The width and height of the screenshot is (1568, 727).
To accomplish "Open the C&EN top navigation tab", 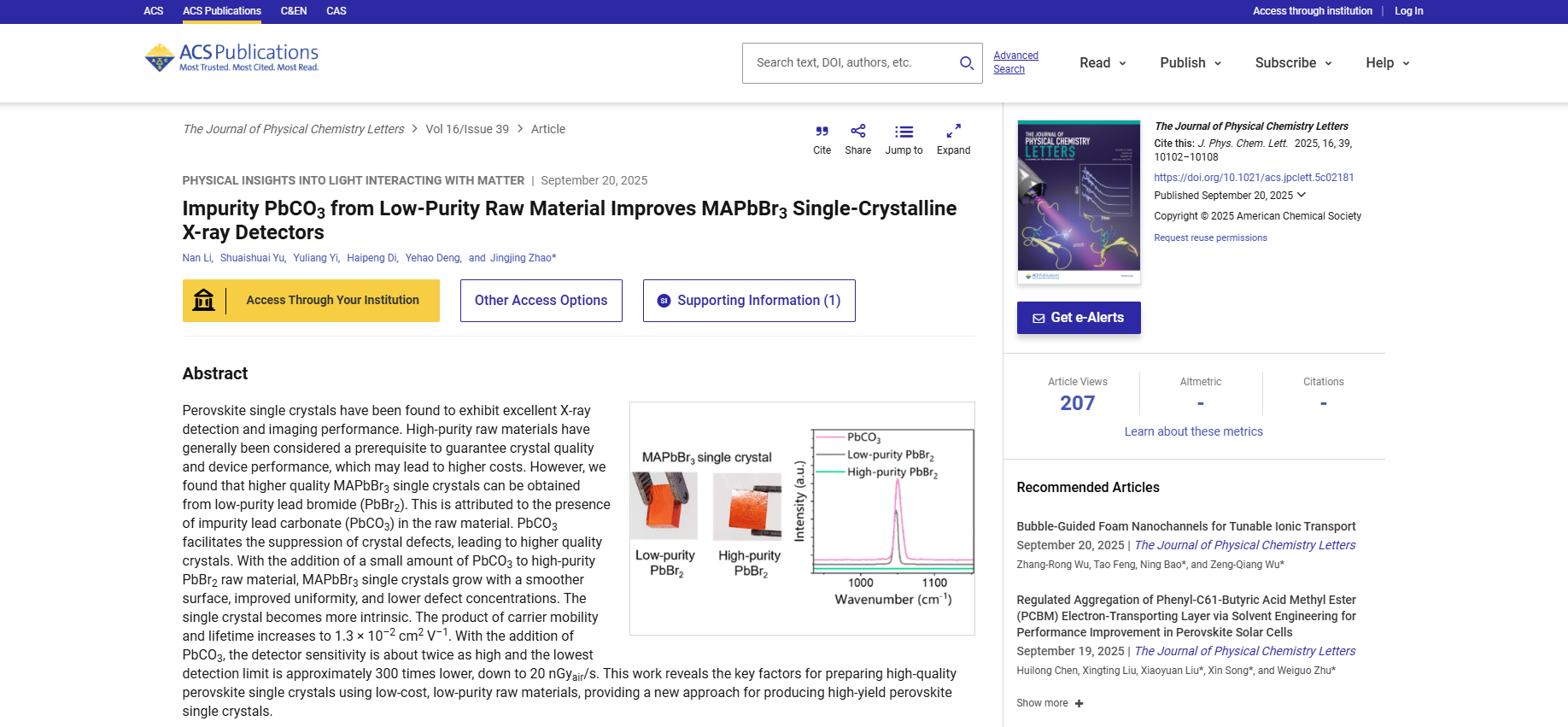I will [293, 11].
